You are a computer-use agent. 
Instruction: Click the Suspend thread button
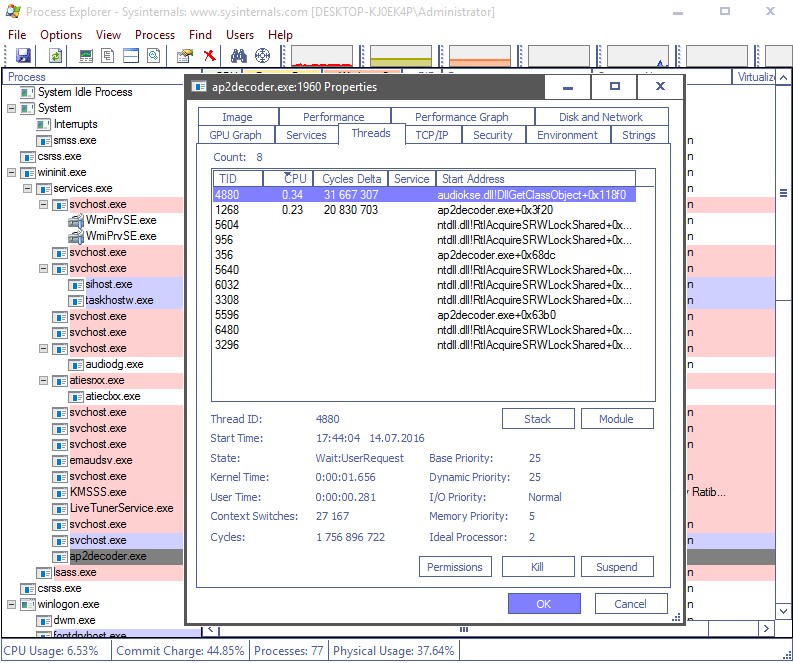[x=617, y=567]
